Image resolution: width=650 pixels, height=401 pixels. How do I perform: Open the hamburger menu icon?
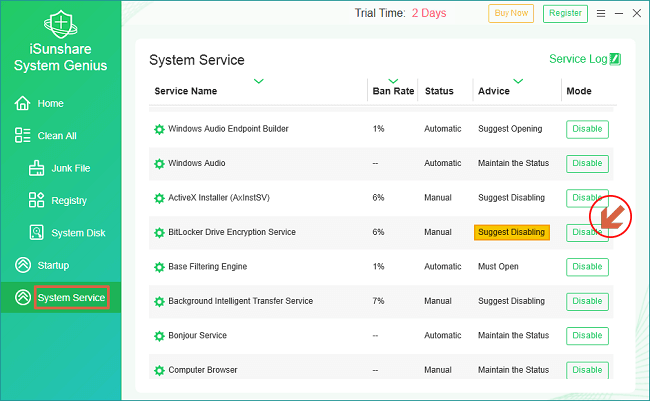coord(601,14)
